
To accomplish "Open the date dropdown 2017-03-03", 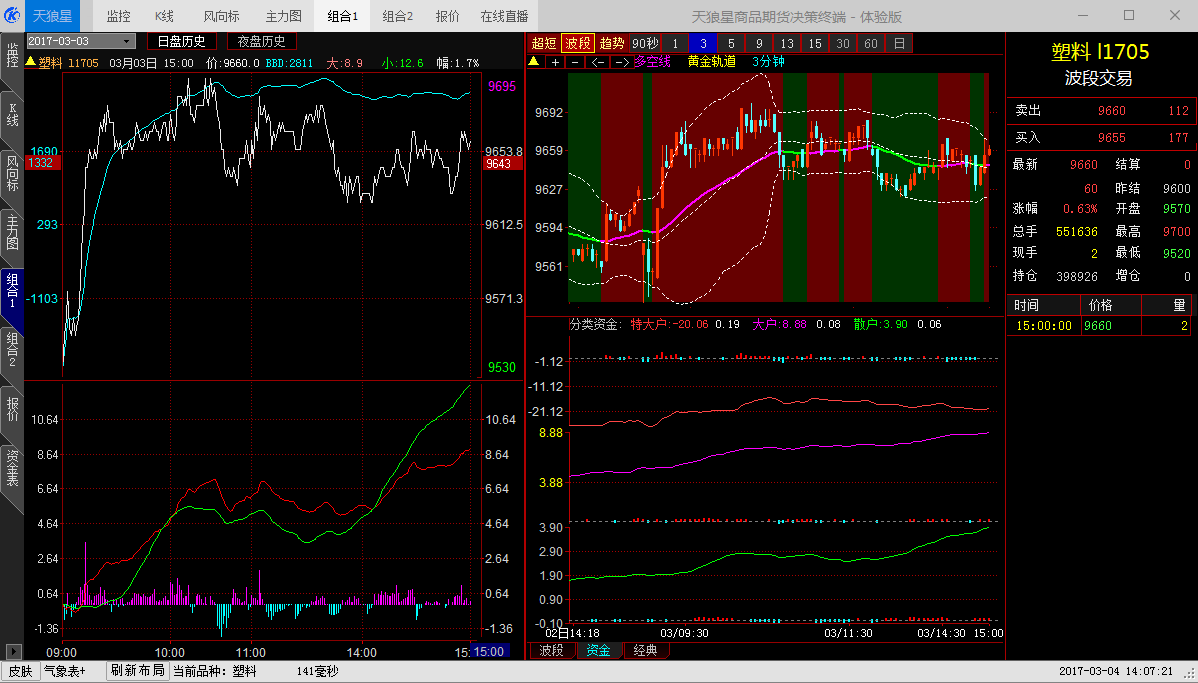I will tap(81, 41).
